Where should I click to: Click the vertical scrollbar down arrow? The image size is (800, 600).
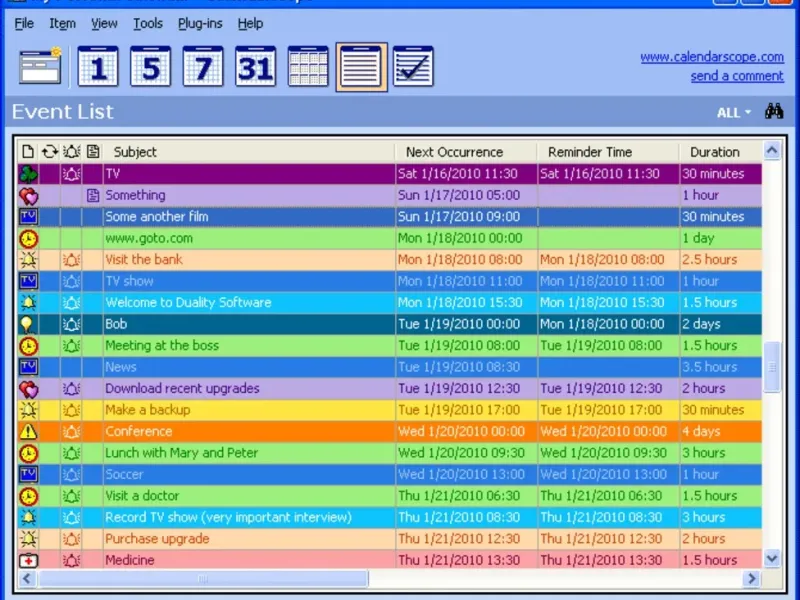pos(772,558)
